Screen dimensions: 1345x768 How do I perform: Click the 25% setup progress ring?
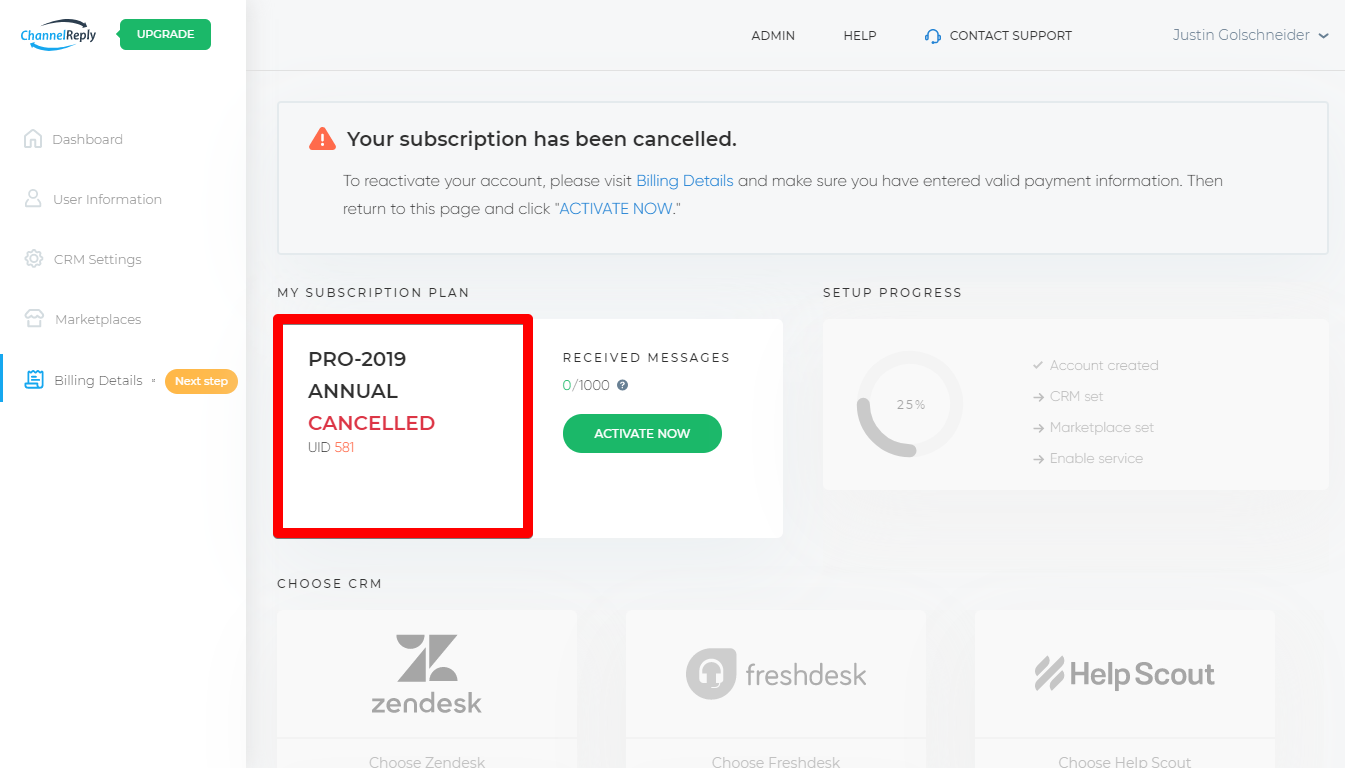[x=910, y=404]
